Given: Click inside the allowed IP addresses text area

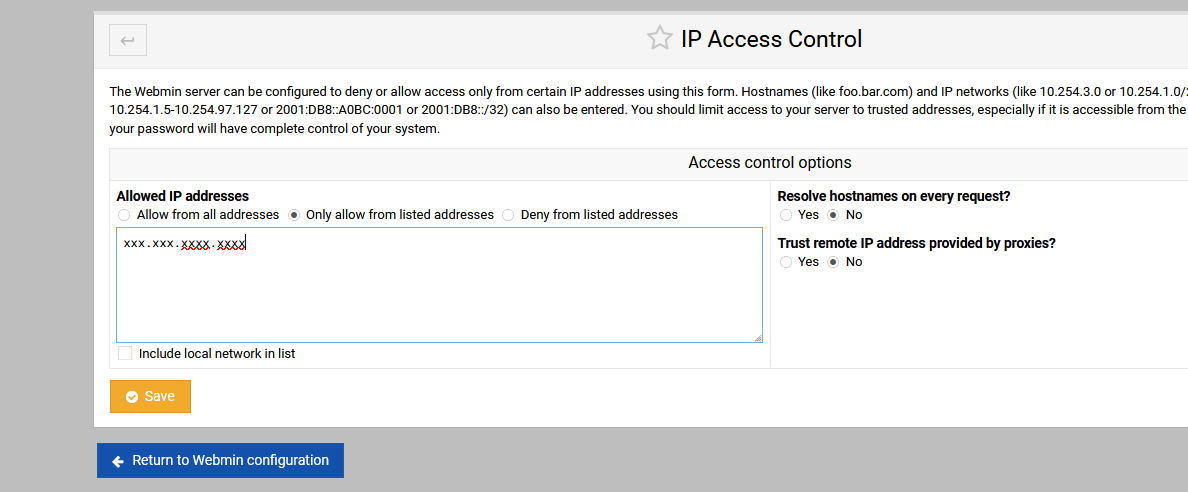Looking at the screenshot, I should [x=439, y=290].
